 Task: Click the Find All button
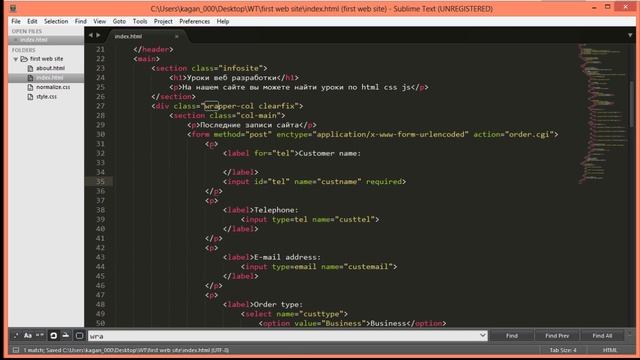pos(602,336)
